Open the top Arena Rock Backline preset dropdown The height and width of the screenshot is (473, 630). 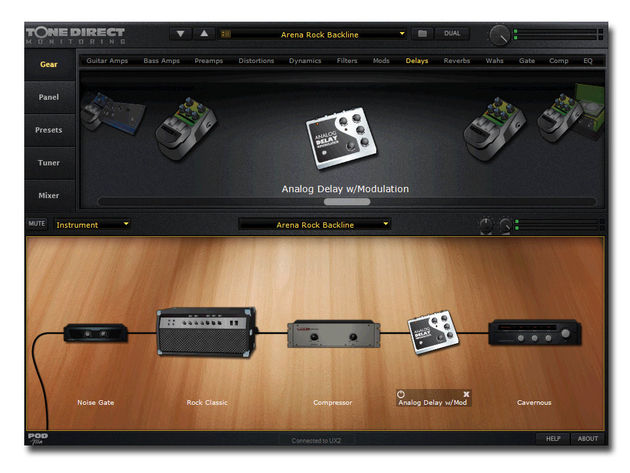(x=319, y=35)
